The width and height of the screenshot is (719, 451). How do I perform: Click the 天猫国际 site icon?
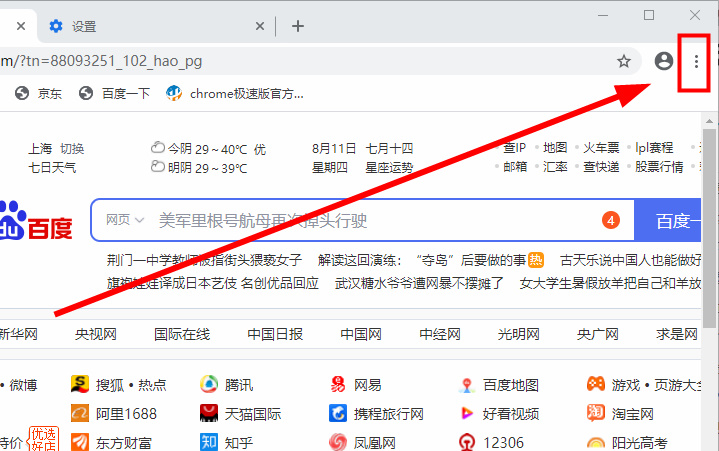click(x=209, y=413)
